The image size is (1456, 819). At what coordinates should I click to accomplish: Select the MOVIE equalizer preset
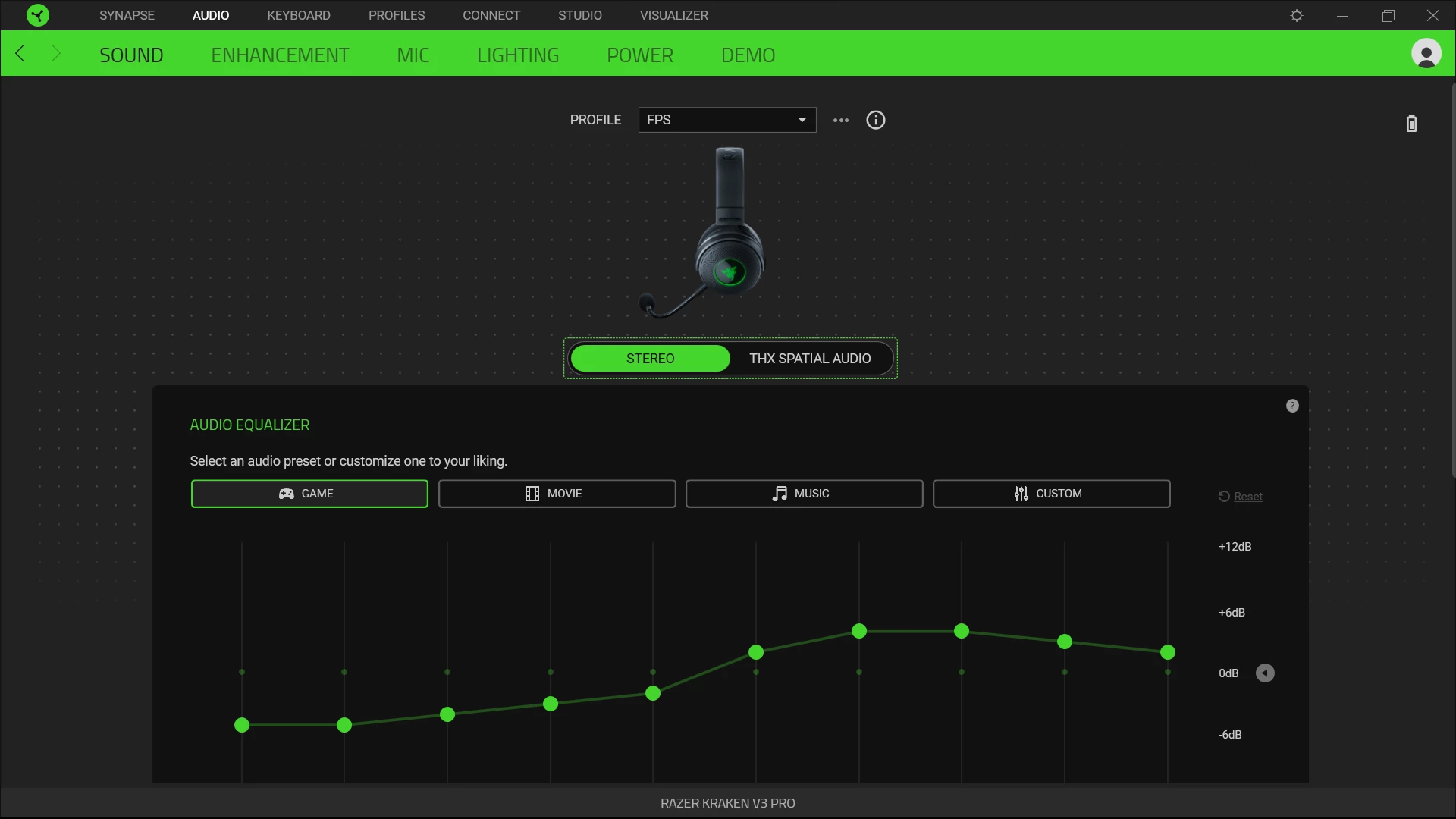pos(557,494)
